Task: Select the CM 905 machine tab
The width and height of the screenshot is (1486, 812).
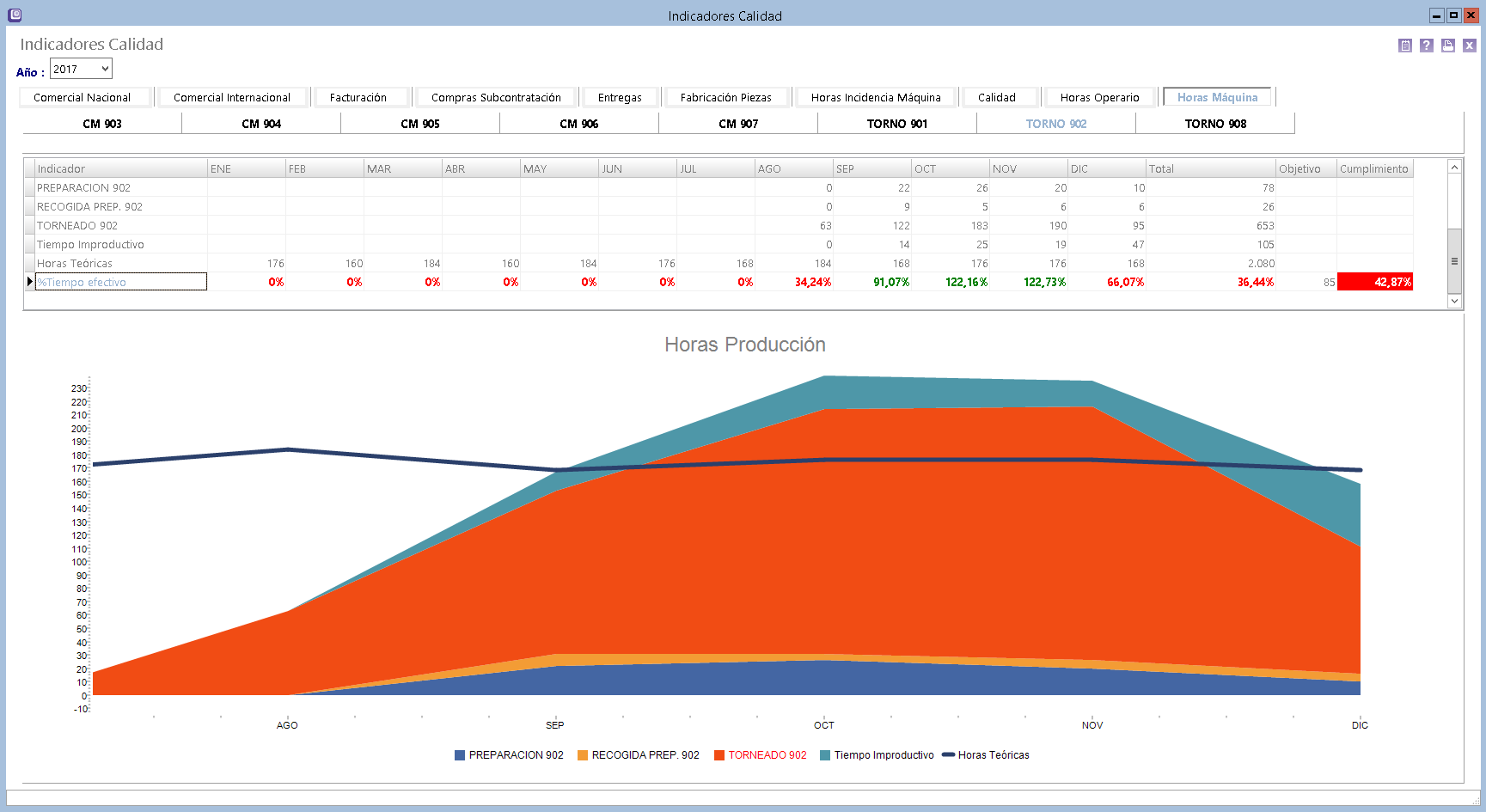Action: coord(420,124)
